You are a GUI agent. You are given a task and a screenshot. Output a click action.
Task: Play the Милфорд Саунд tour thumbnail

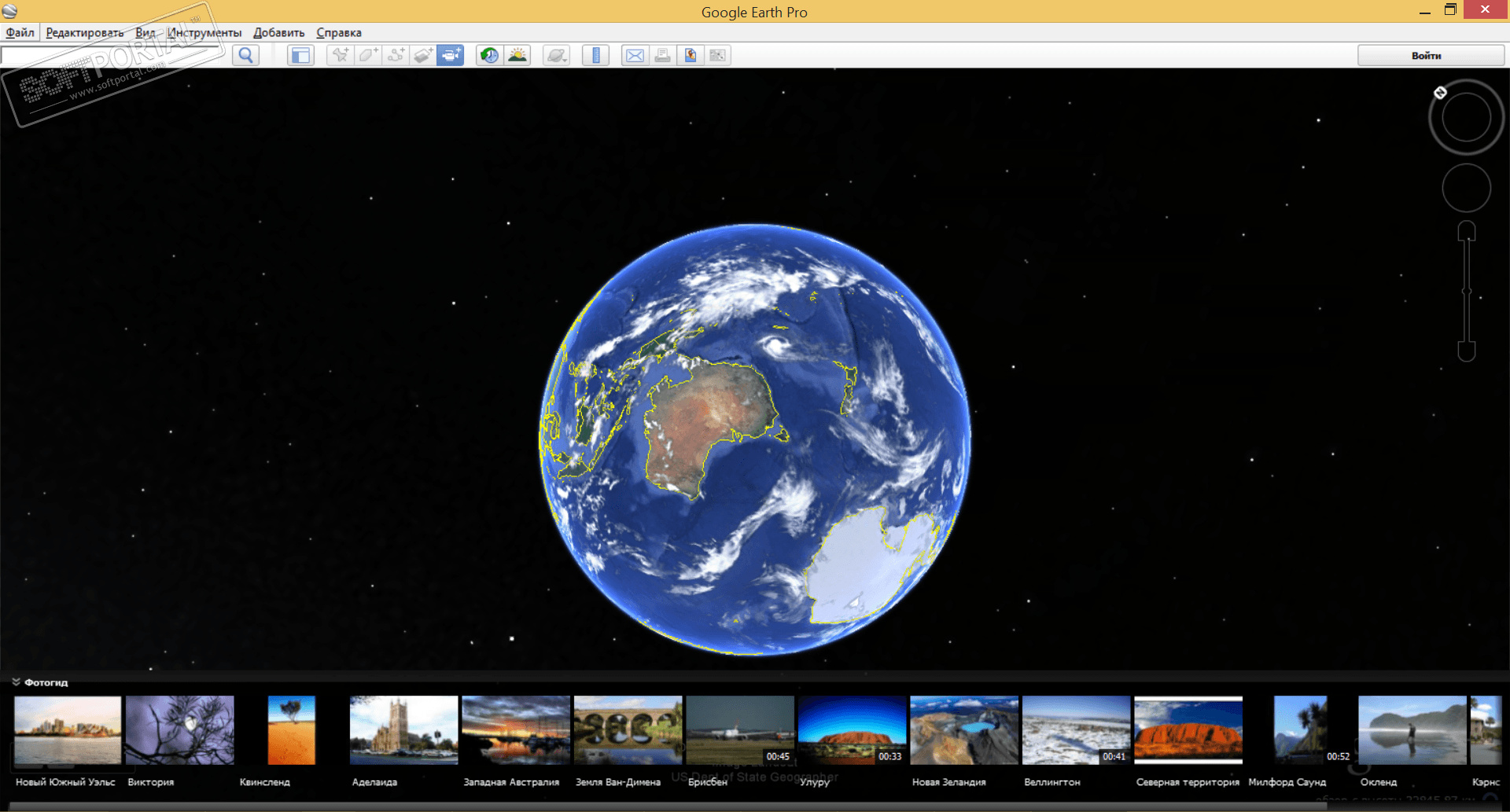(x=1301, y=729)
